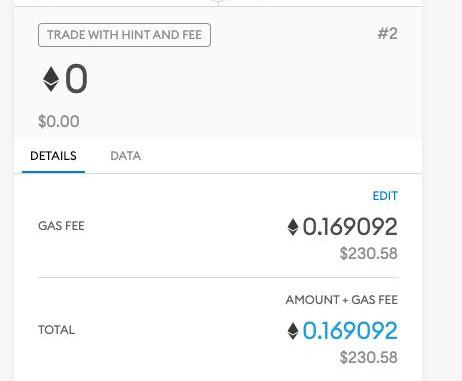
Task: Click the divider line below gas fee
Action: pos(218,277)
